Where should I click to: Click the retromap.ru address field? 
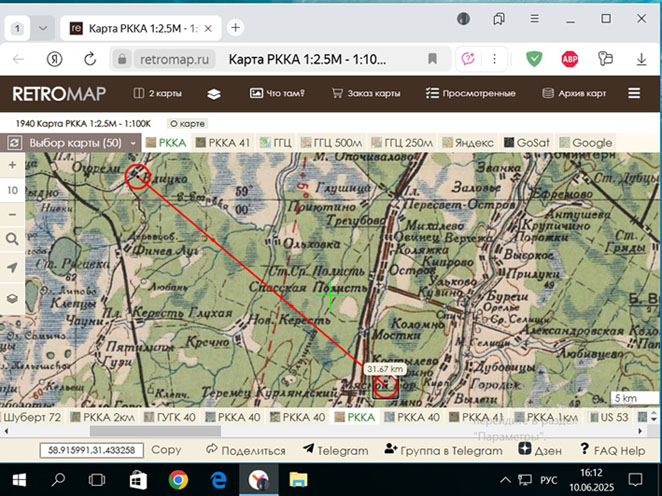pyautogui.click(x=174, y=60)
